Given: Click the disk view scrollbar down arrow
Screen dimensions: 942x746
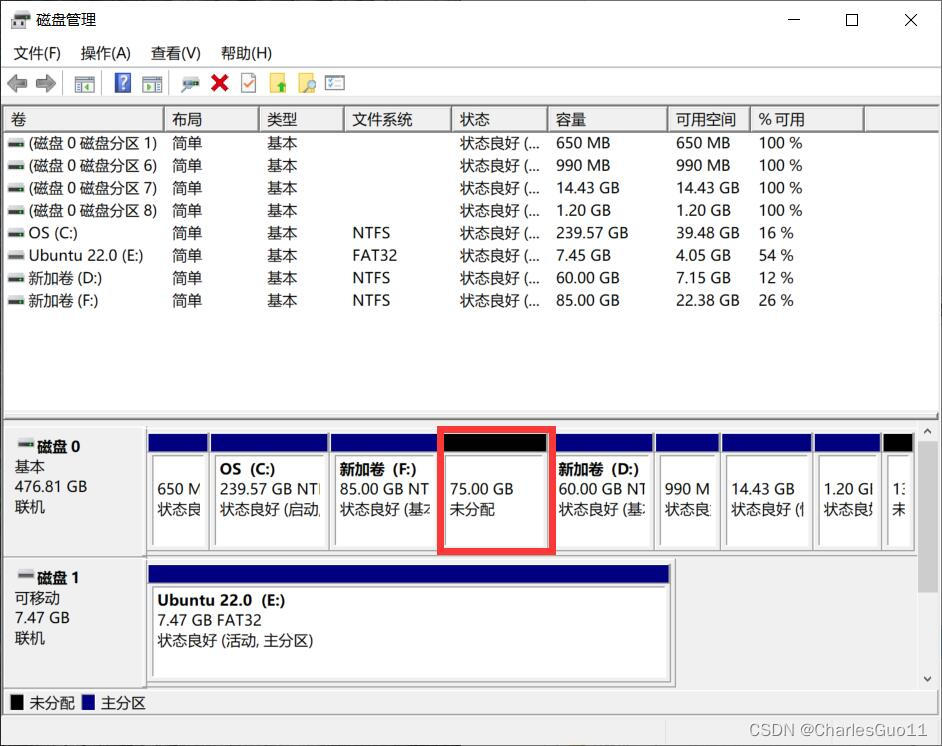Looking at the screenshot, I should (x=928, y=679).
